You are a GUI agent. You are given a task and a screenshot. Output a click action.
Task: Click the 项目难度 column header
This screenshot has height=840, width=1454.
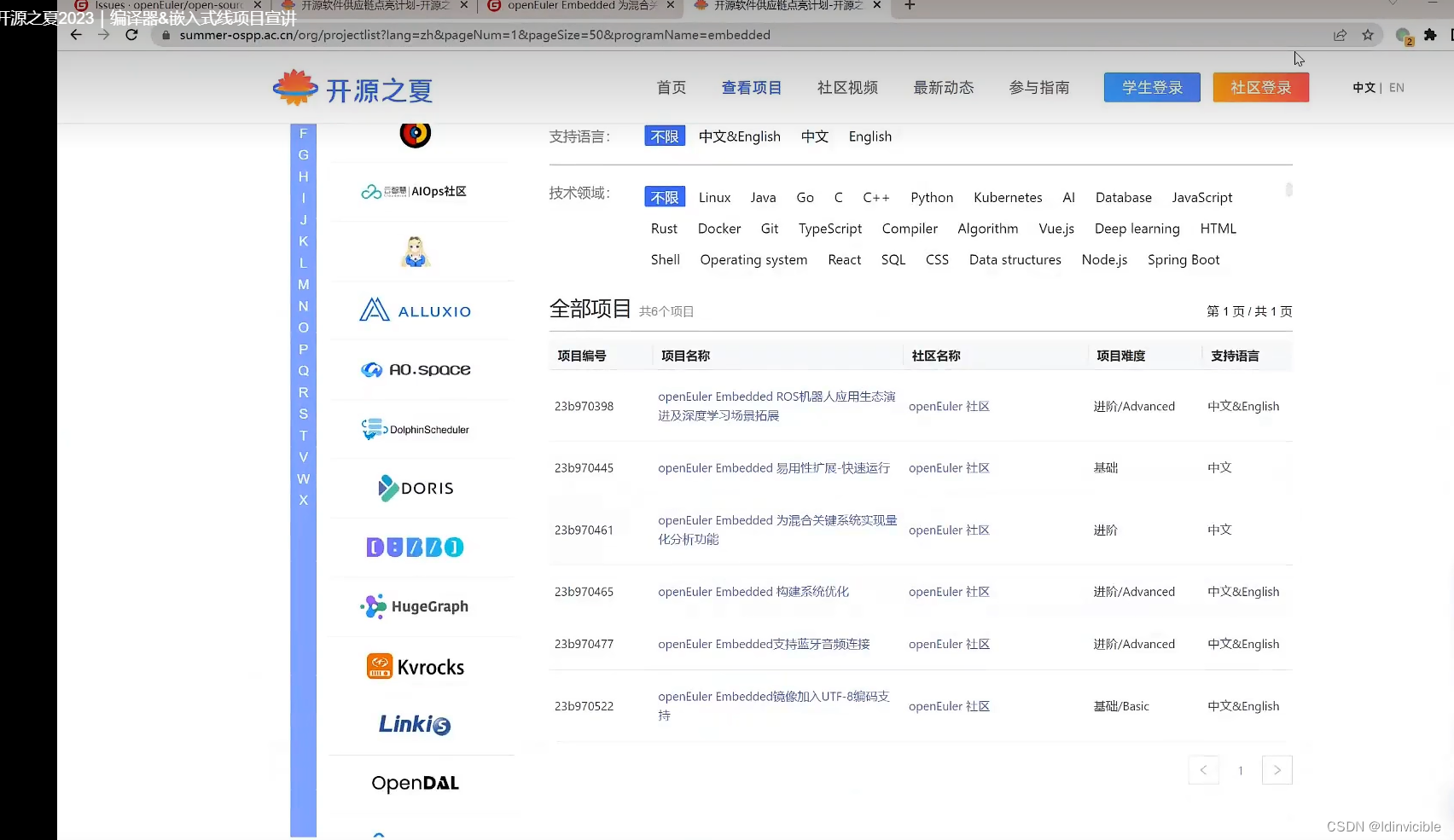(1120, 356)
